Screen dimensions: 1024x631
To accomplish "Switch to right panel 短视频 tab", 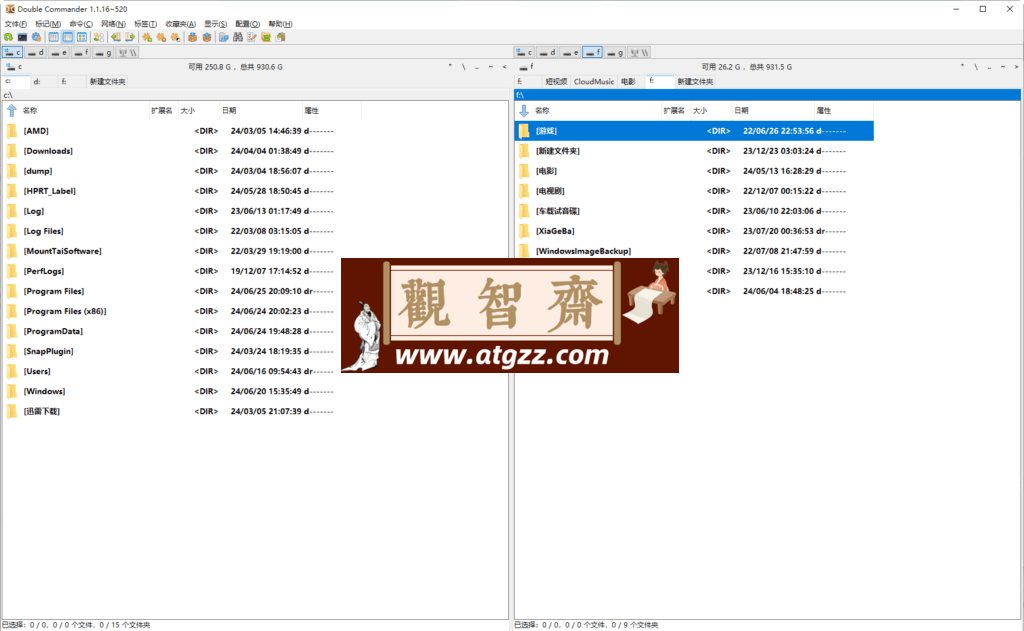I will (556, 82).
